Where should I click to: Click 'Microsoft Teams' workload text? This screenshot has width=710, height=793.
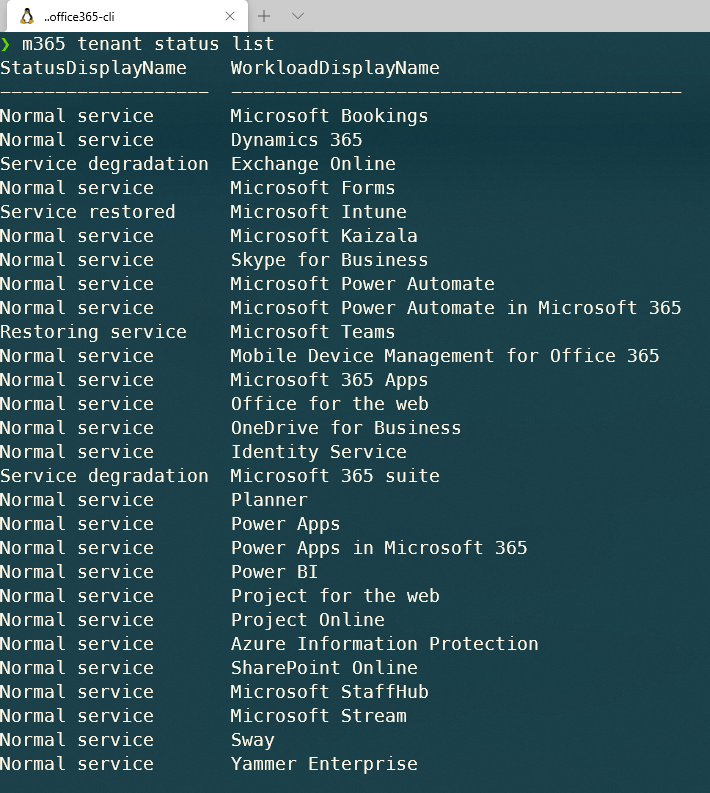point(313,332)
